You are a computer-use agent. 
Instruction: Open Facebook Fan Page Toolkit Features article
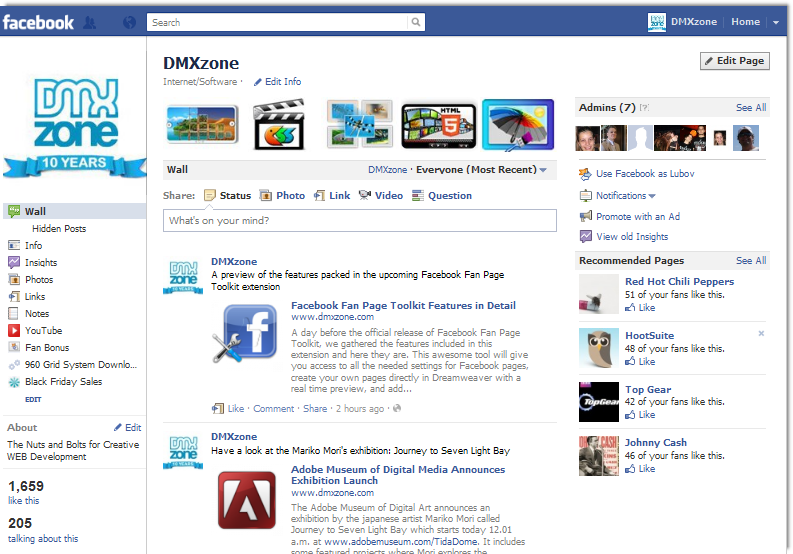pyautogui.click(x=403, y=306)
